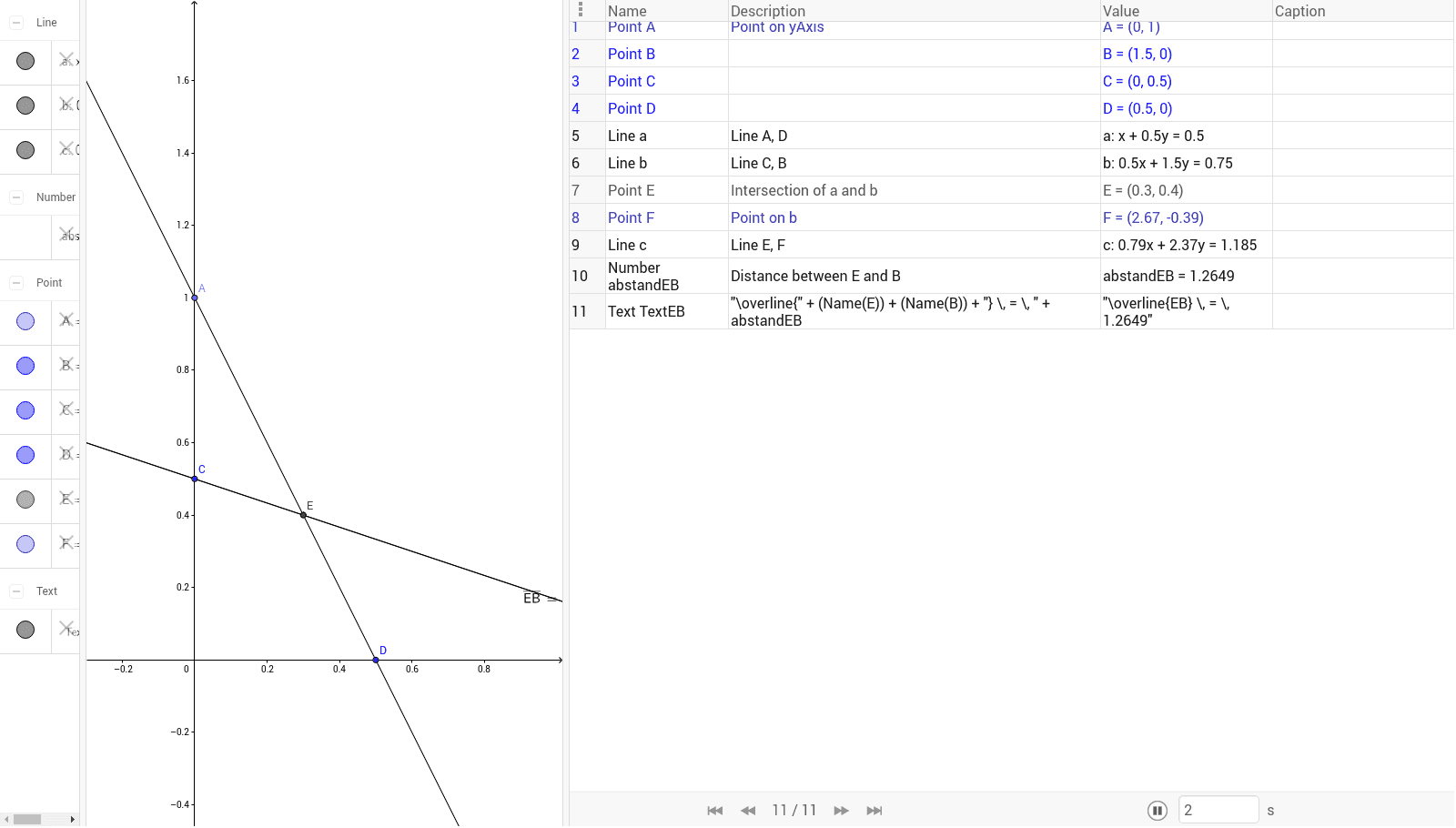The width and height of the screenshot is (1456, 828).
Task: Toggle visibility of point F in Algebra view
Action: click(x=25, y=544)
